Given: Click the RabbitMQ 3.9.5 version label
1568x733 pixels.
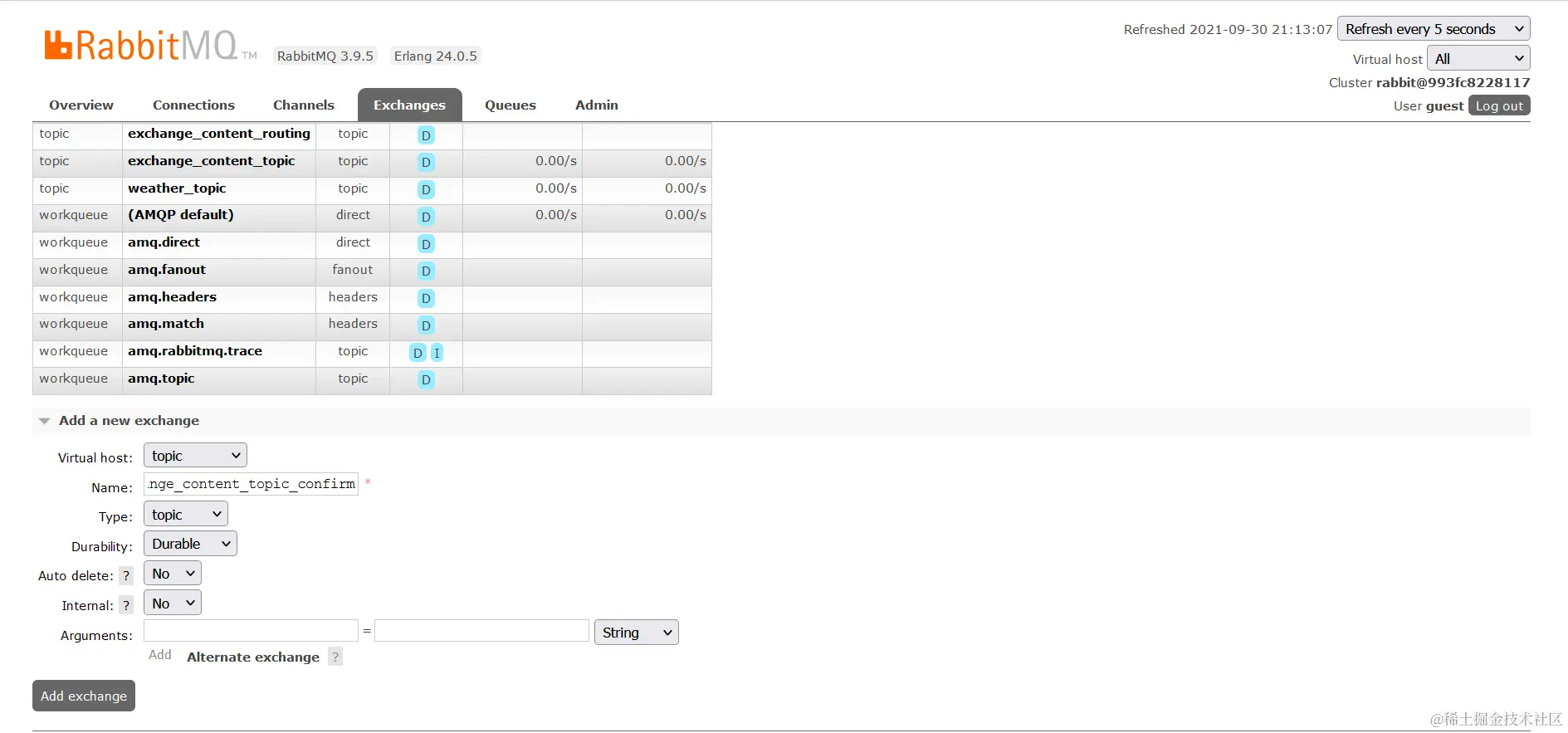Looking at the screenshot, I should (x=325, y=56).
